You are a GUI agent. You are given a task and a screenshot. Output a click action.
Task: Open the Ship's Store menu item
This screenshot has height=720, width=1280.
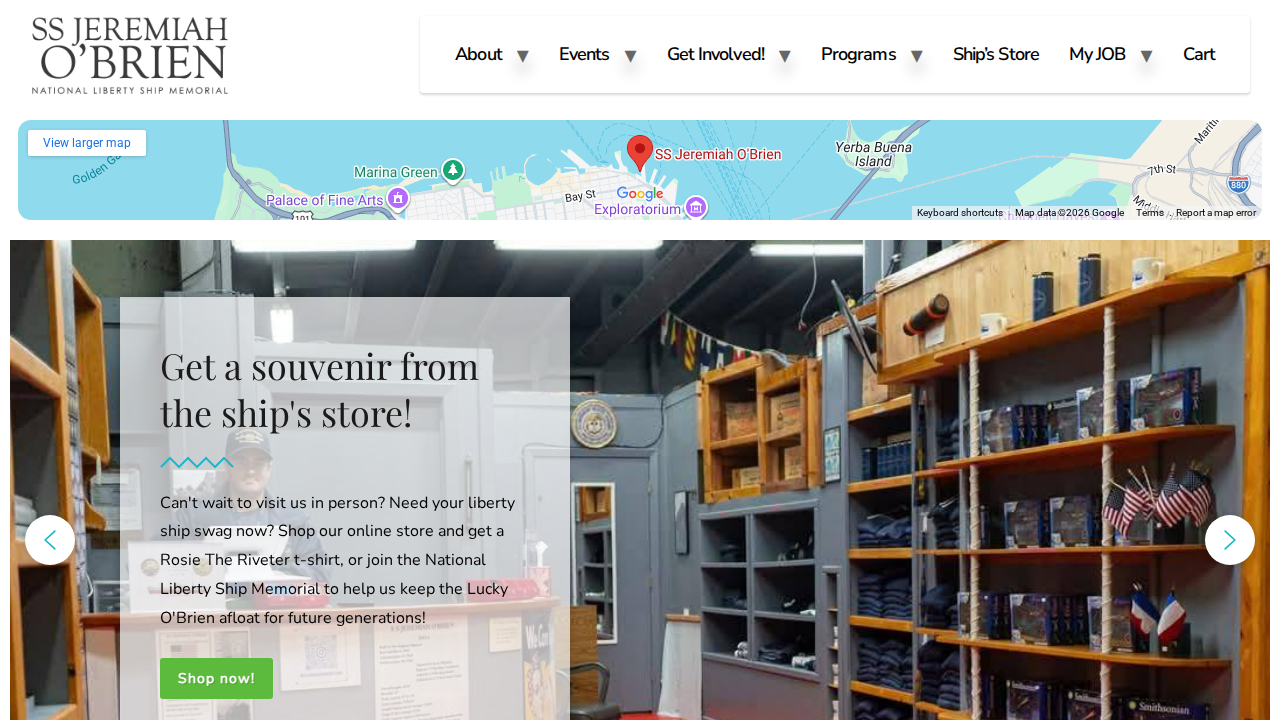tap(996, 55)
